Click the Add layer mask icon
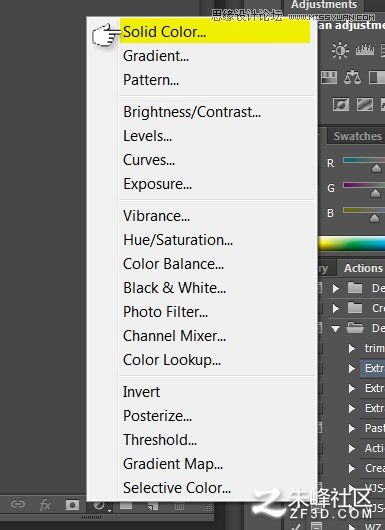385x530 pixels. click(72, 505)
